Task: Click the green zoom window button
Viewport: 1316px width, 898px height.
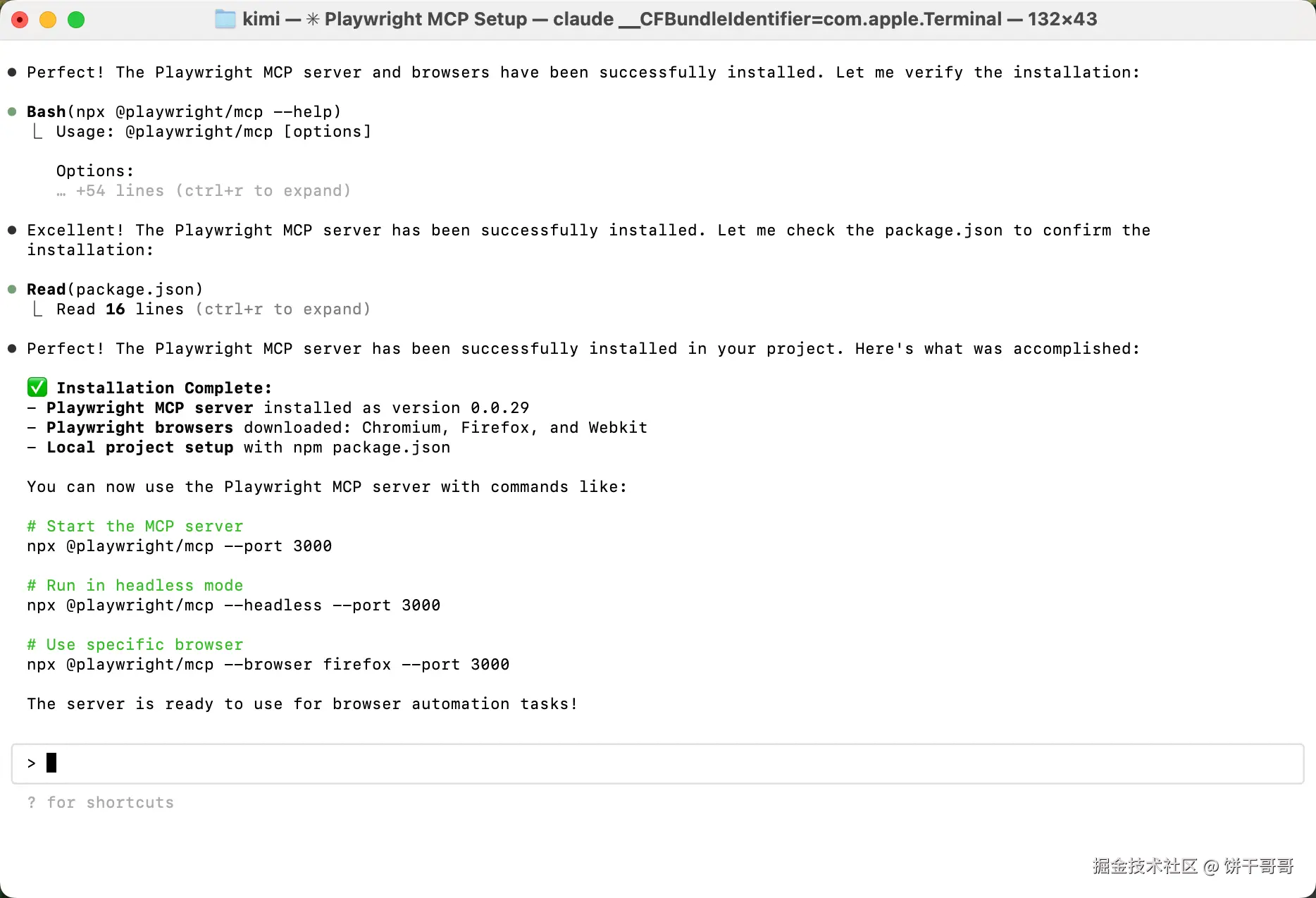Action: point(76,20)
